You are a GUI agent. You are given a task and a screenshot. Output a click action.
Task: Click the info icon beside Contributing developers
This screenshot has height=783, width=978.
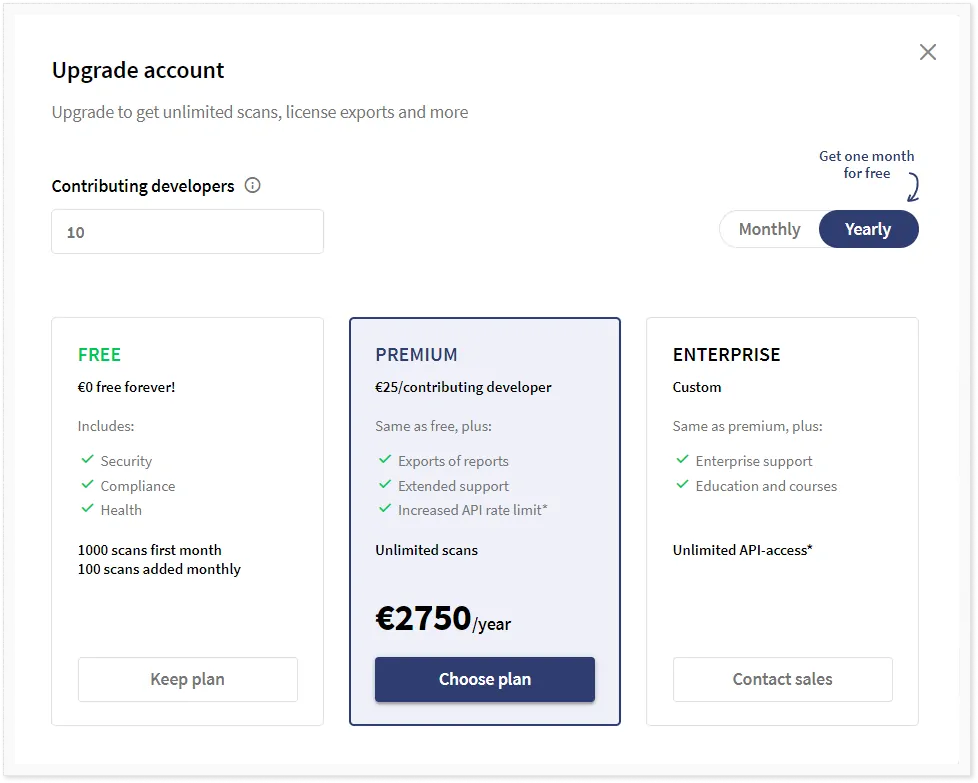(x=252, y=185)
